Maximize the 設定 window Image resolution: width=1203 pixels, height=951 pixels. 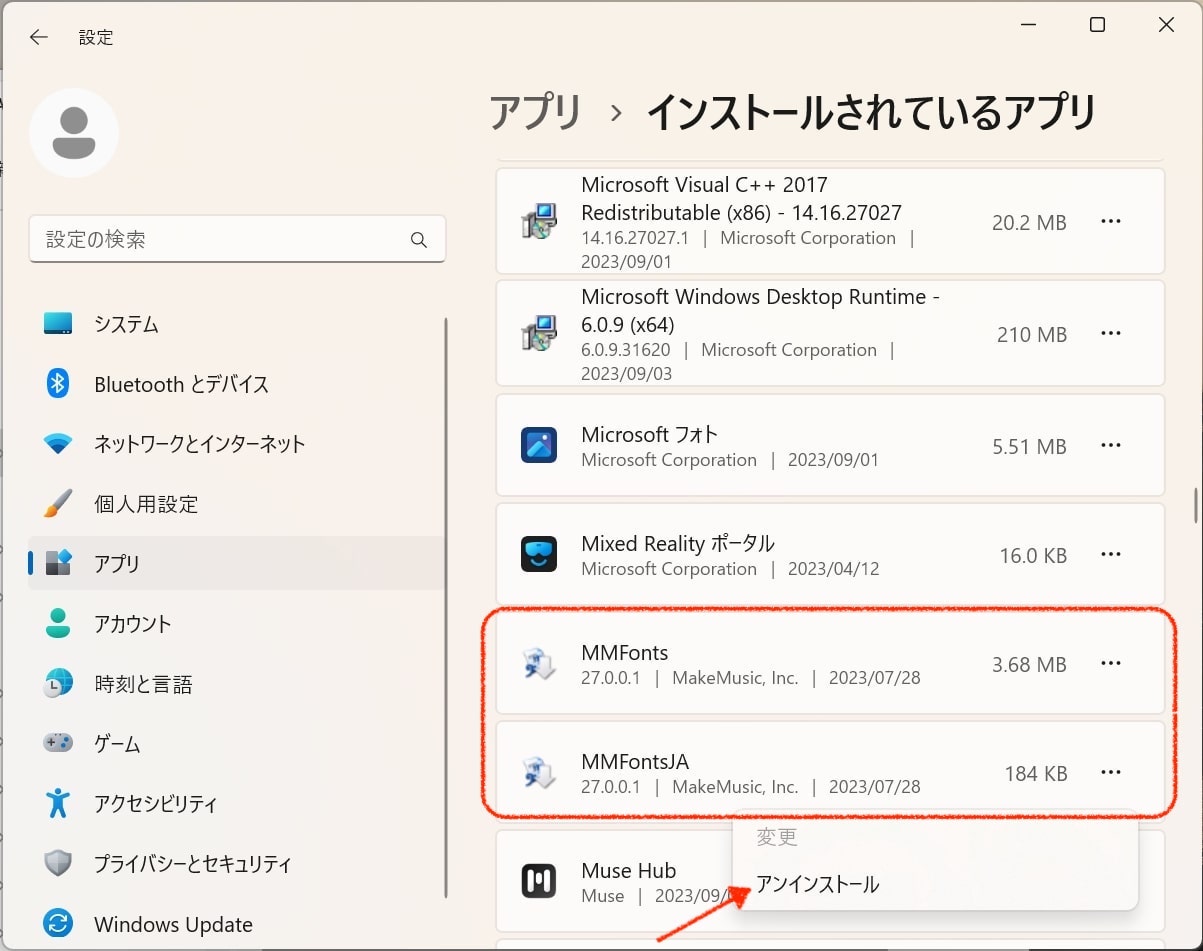[x=1097, y=26]
